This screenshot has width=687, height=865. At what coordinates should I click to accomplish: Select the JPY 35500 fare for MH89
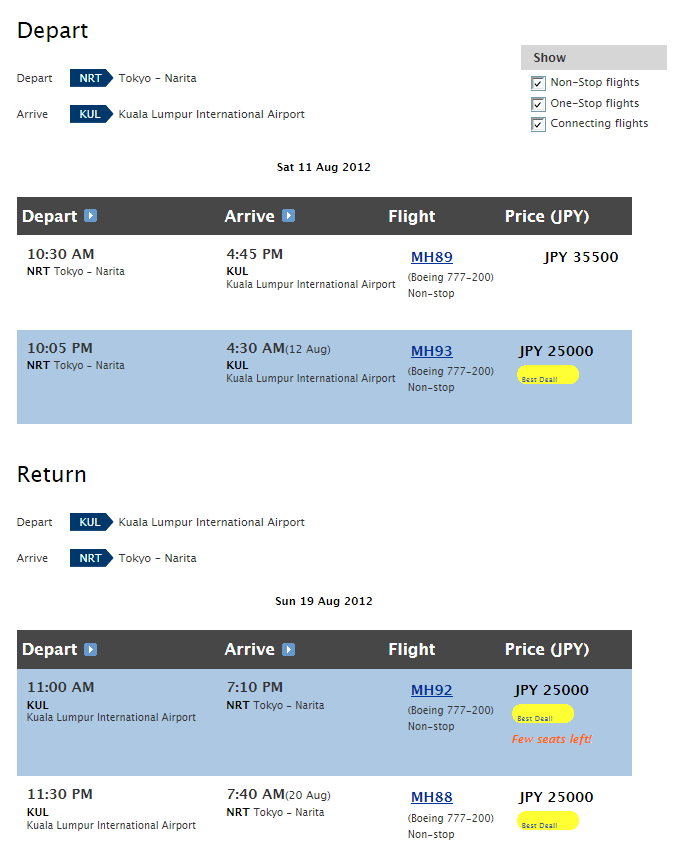[x=581, y=258]
